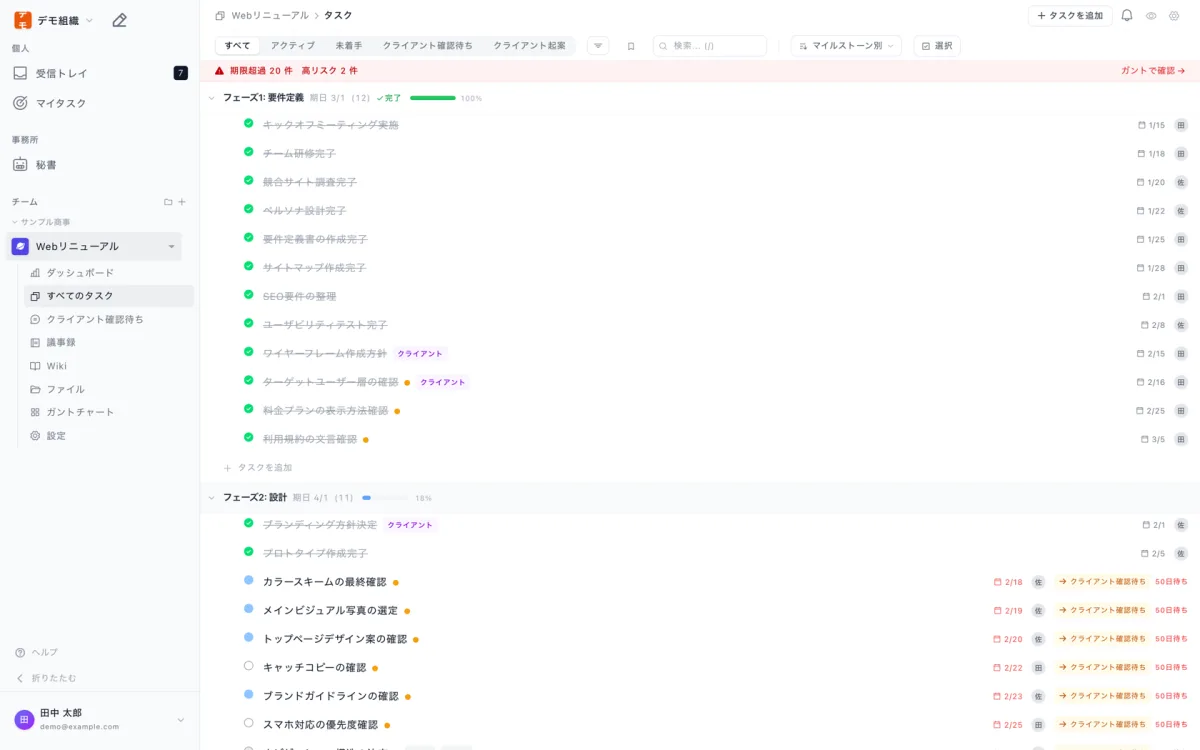Viewport: 1200px width, 750px height.
Task: Open the マイルストーン別 grouping dropdown
Action: point(846,46)
